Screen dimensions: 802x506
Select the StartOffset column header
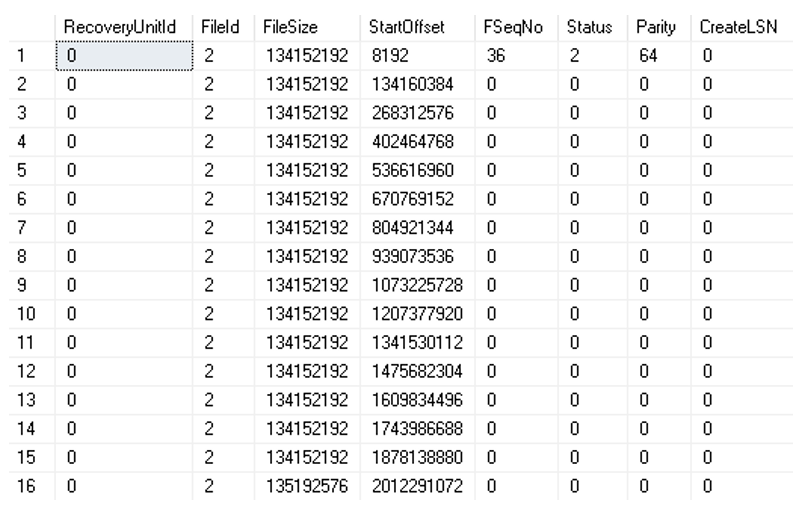(407, 24)
